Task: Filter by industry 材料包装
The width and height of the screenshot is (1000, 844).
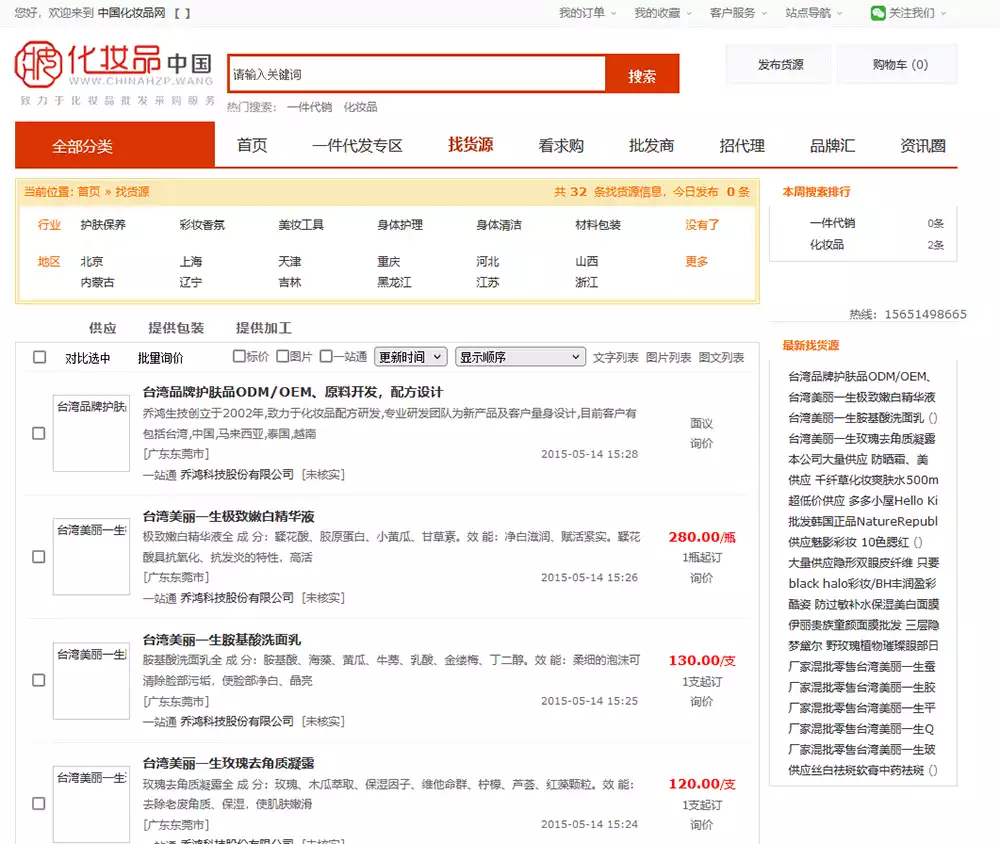Action: tap(598, 225)
